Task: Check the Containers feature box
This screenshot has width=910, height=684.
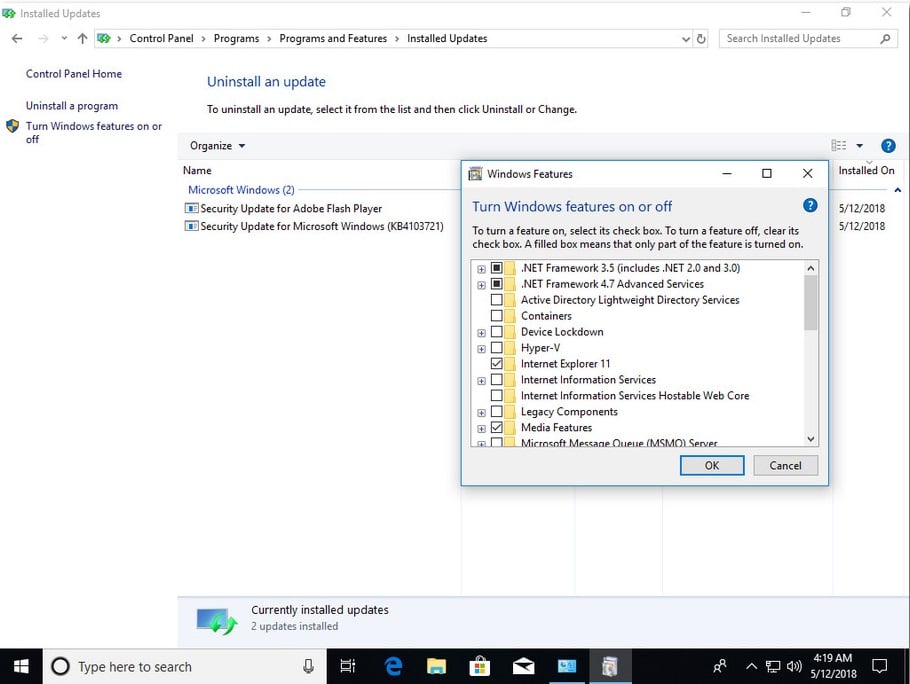Action: tap(497, 316)
